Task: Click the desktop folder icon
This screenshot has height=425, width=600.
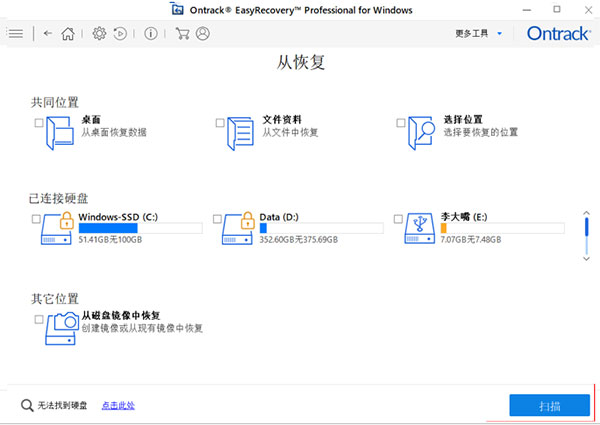Action: (60, 133)
